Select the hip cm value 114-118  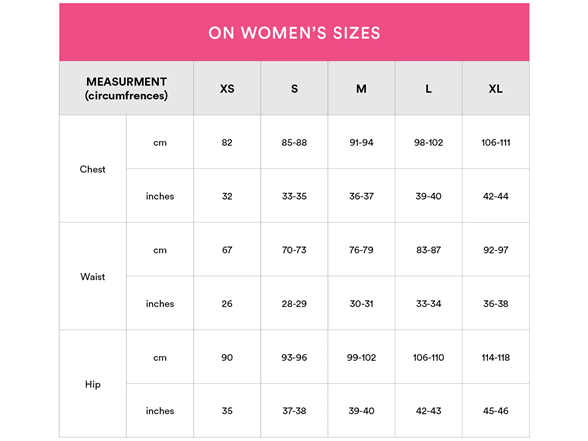[496, 357]
